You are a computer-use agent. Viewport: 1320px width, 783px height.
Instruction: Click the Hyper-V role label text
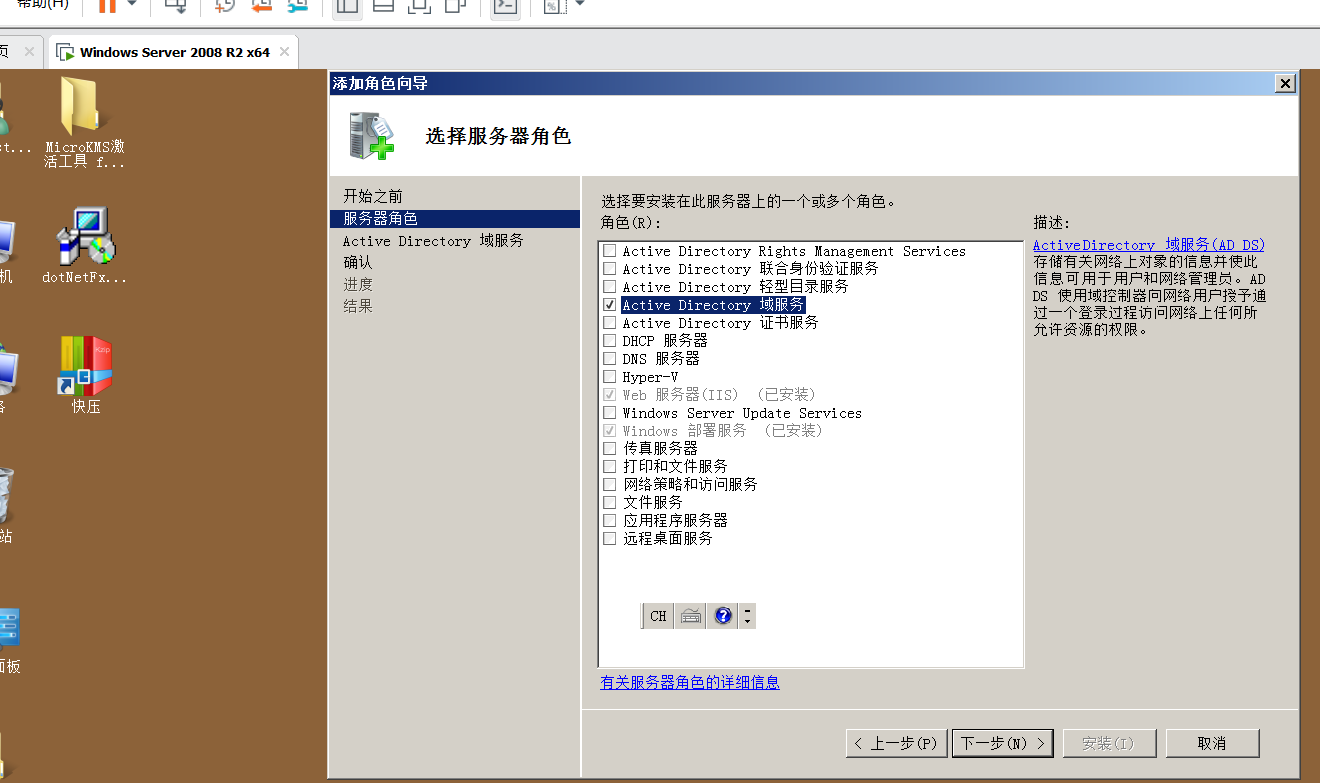click(x=650, y=377)
